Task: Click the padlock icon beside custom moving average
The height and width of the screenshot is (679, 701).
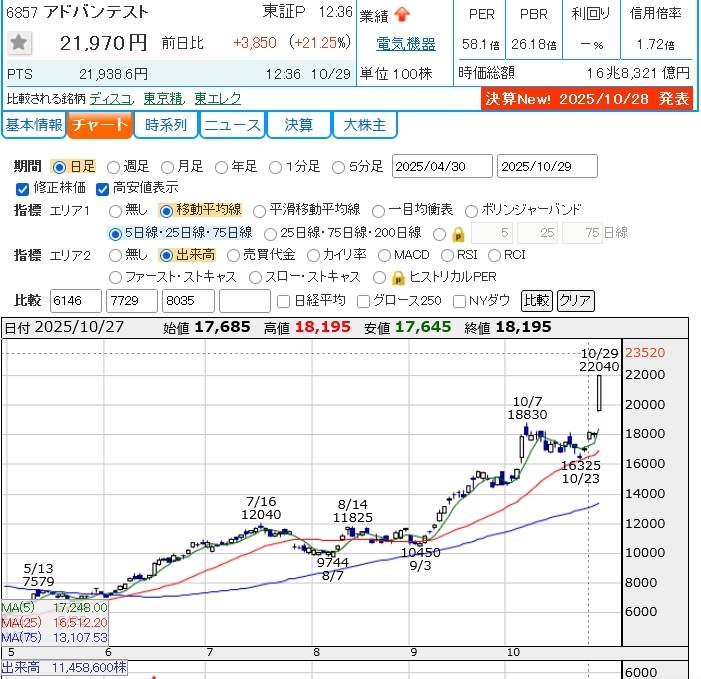Action: [458, 234]
